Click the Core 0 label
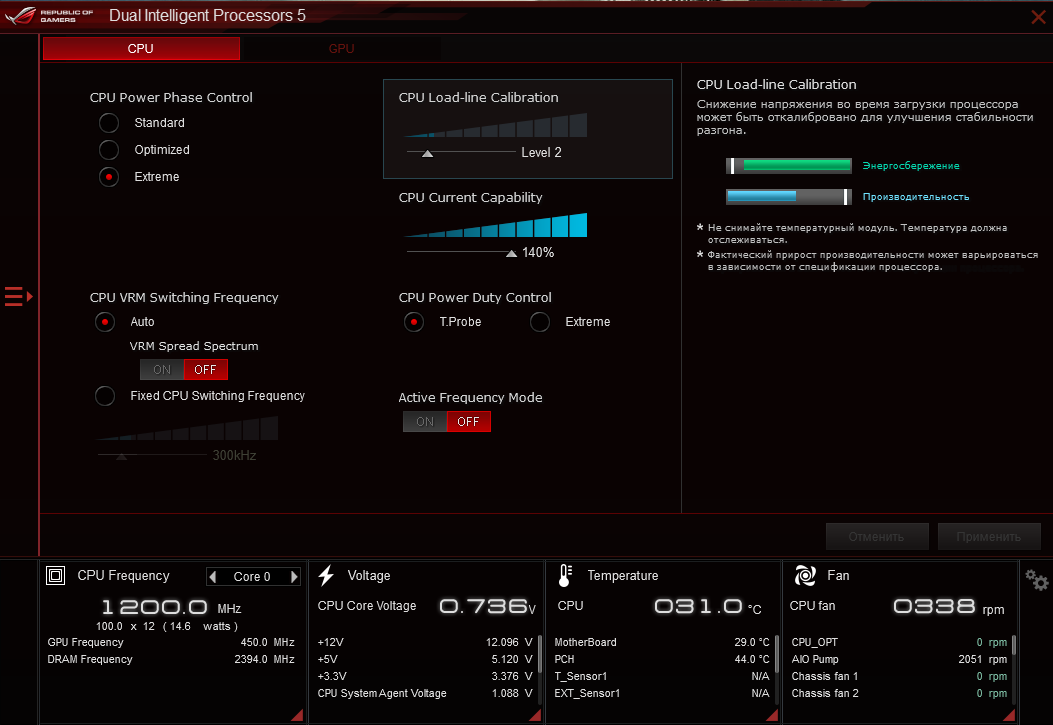 click(252, 577)
